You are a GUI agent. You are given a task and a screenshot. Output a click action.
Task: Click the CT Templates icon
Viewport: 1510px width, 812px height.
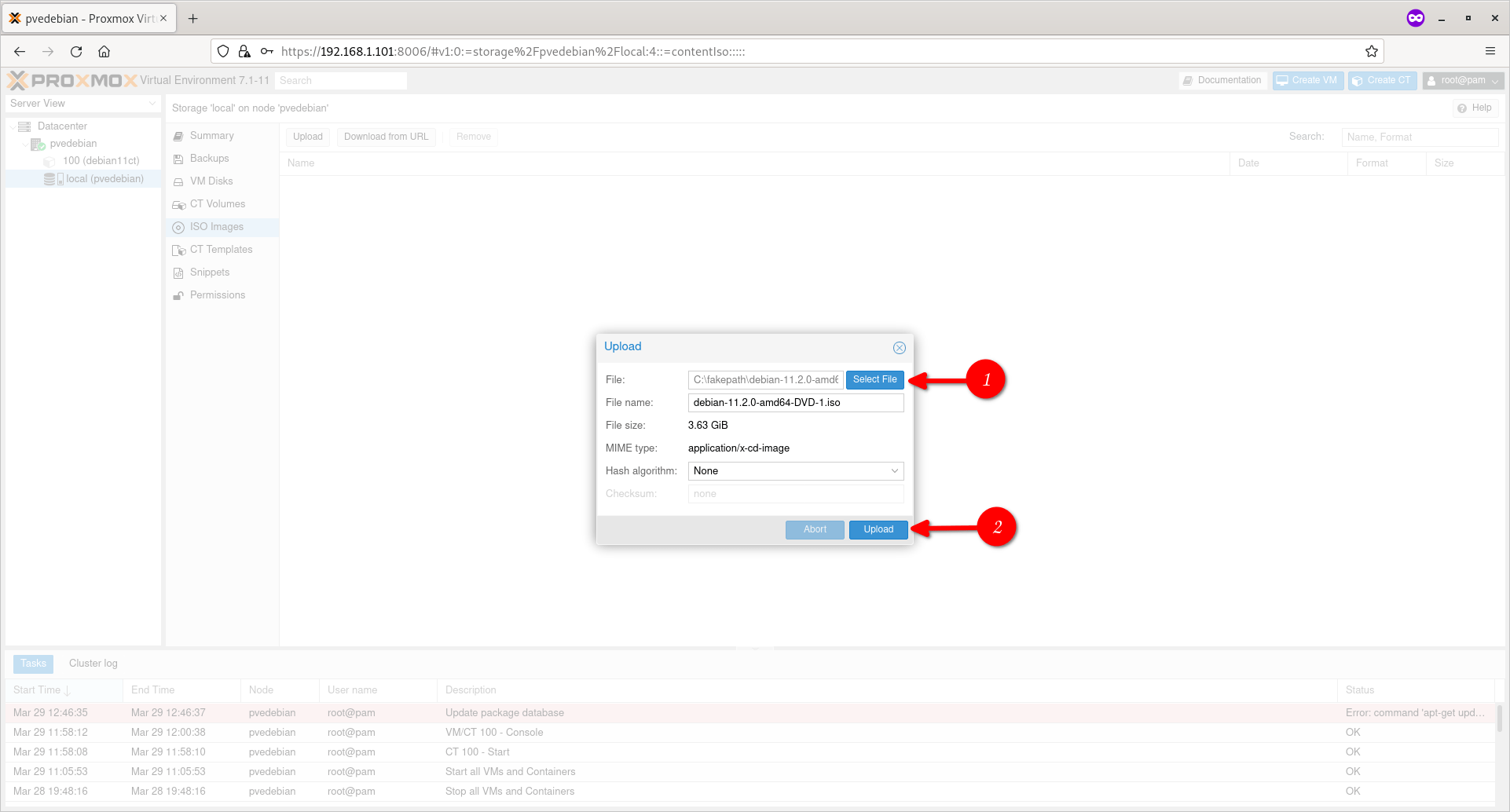pos(178,251)
